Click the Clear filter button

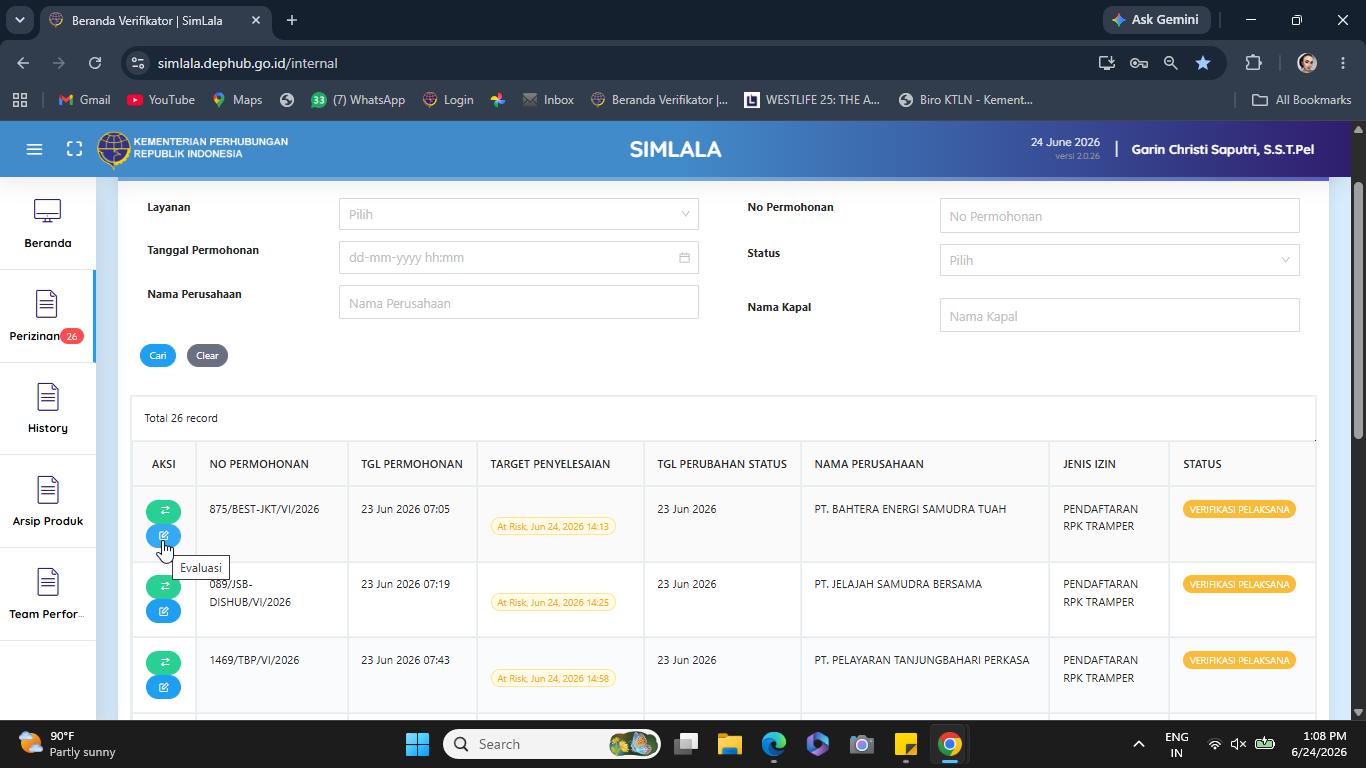[207, 355]
